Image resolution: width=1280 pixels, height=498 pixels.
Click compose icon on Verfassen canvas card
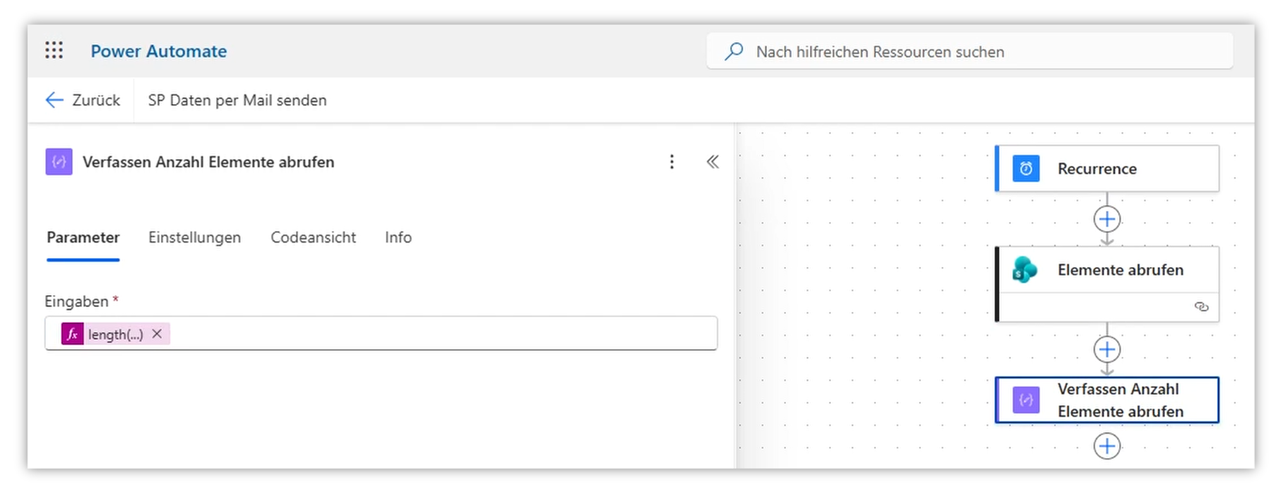tap(1026, 400)
